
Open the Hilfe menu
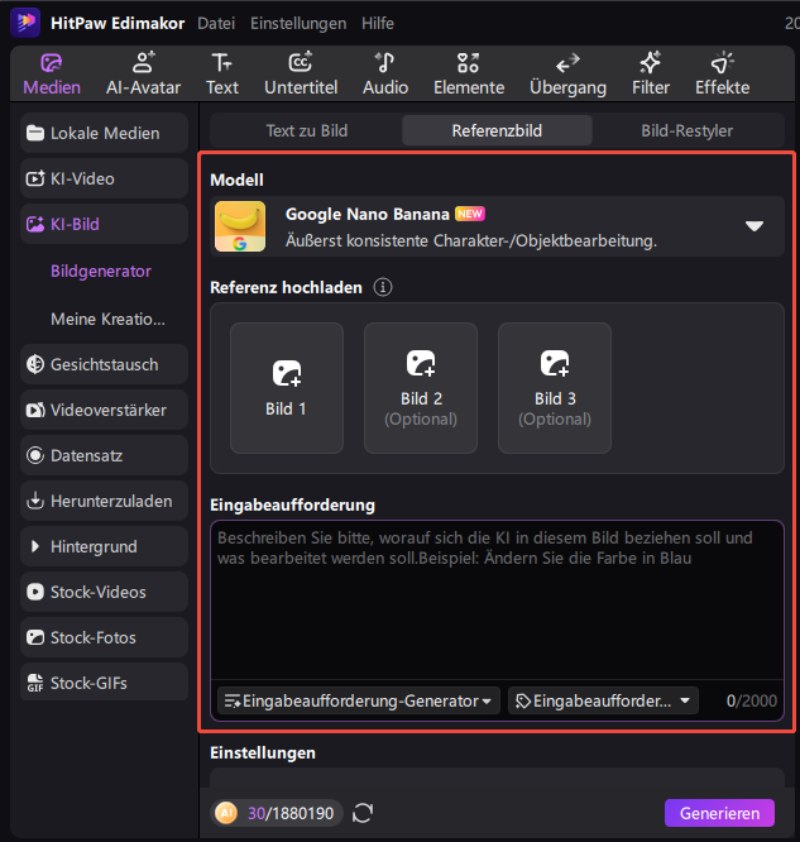point(377,23)
